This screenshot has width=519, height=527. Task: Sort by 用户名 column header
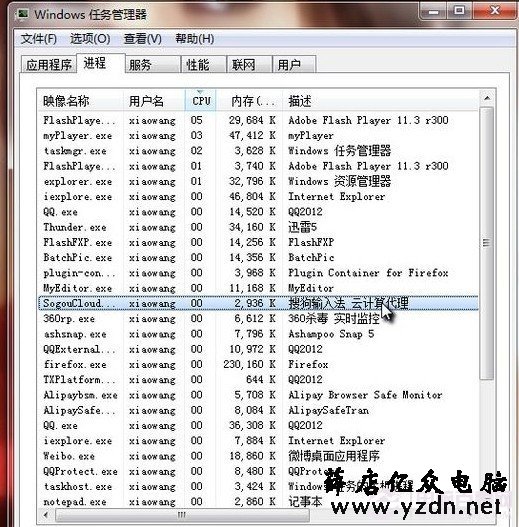pyautogui.click(x=154, y=101)
